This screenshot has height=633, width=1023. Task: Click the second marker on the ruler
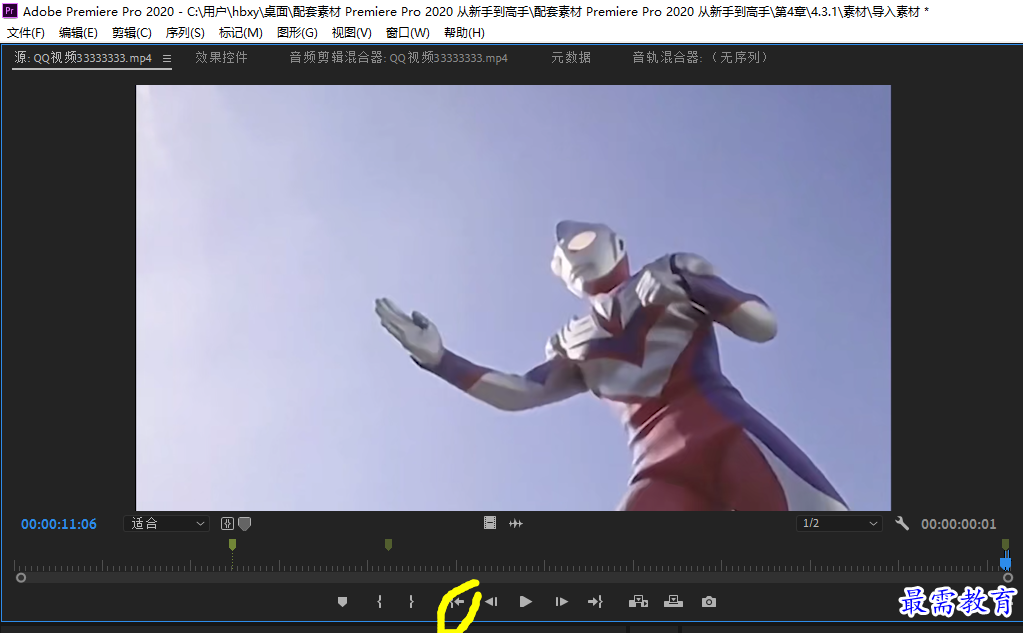388,544
